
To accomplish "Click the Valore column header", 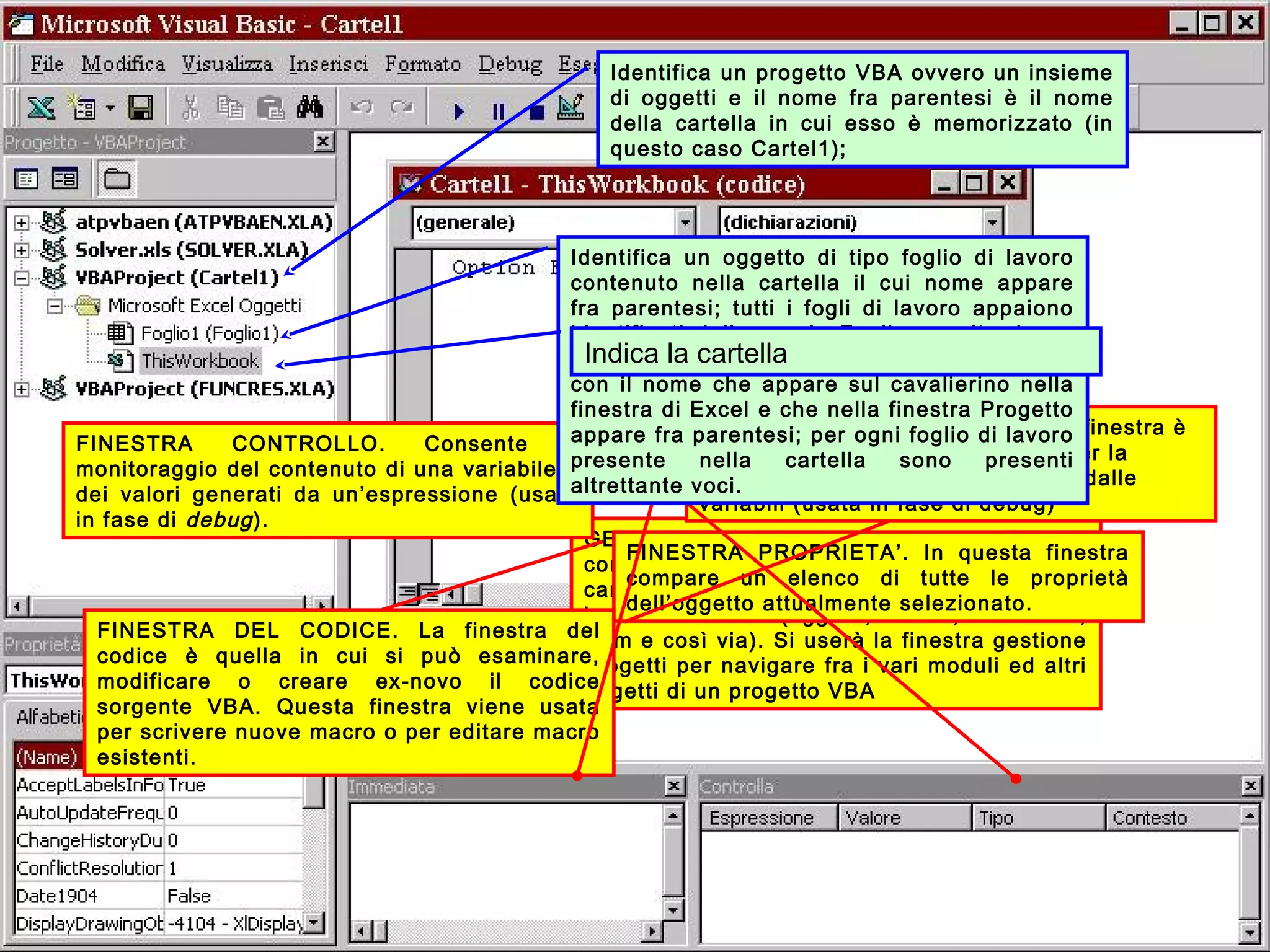I will (905, 818).
